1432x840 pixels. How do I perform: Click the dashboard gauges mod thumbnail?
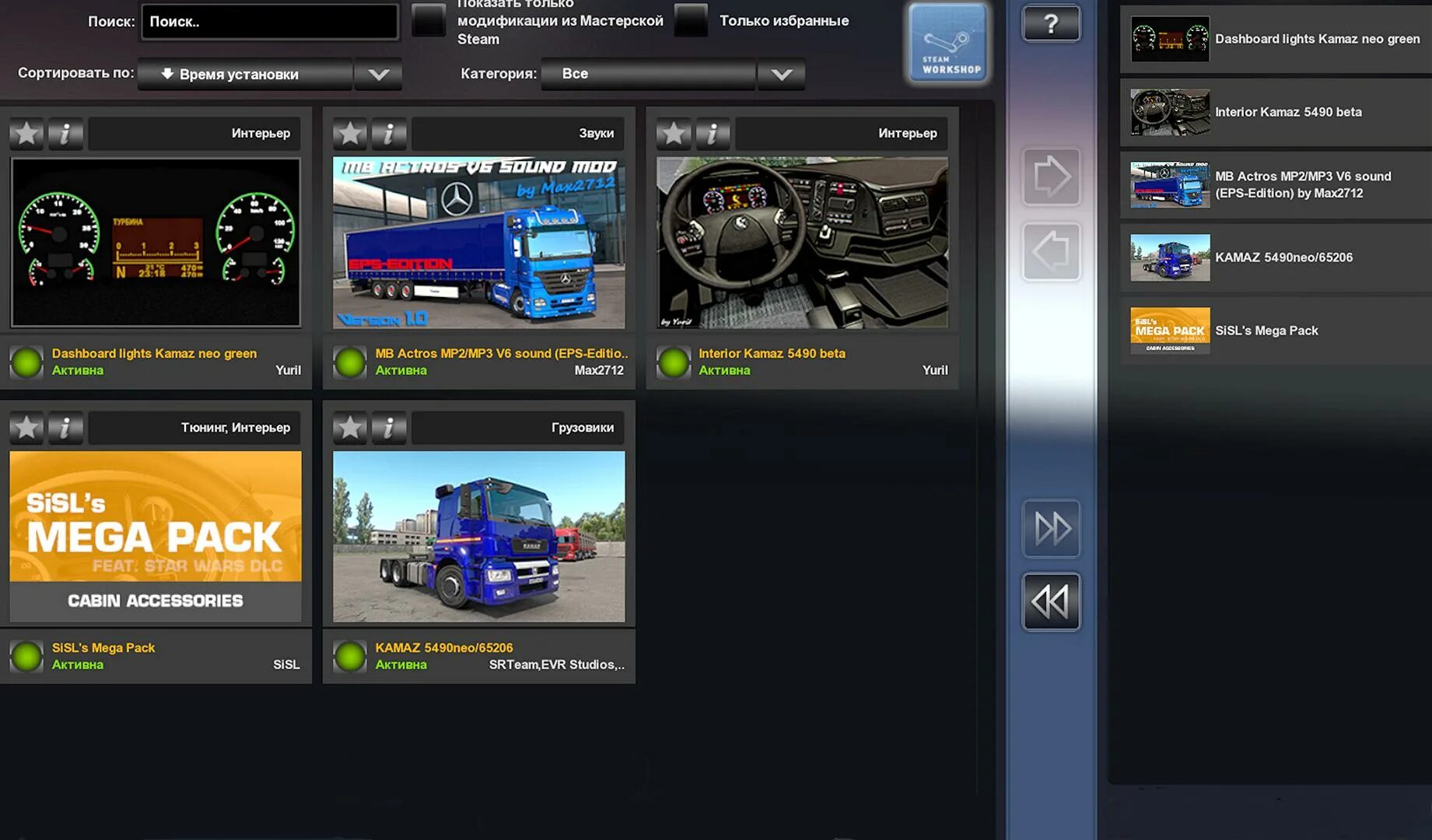[x=156, y=243]
